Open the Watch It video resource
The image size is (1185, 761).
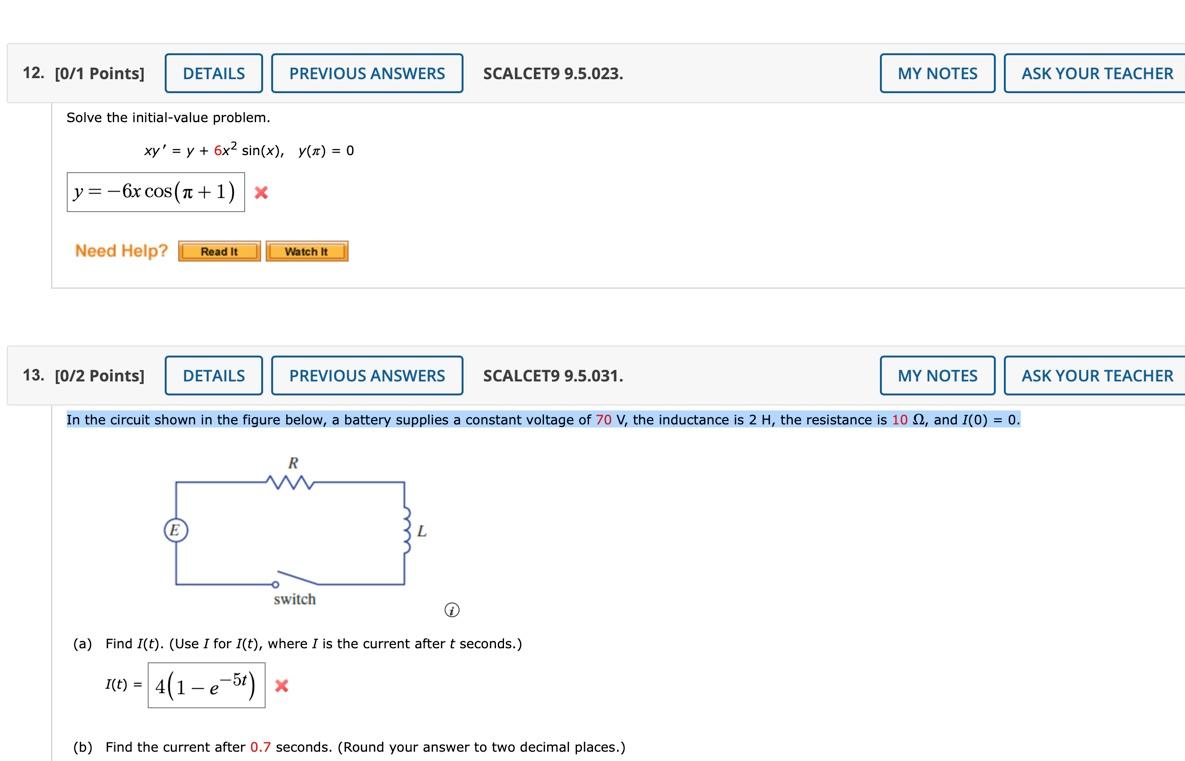(307, 251)
